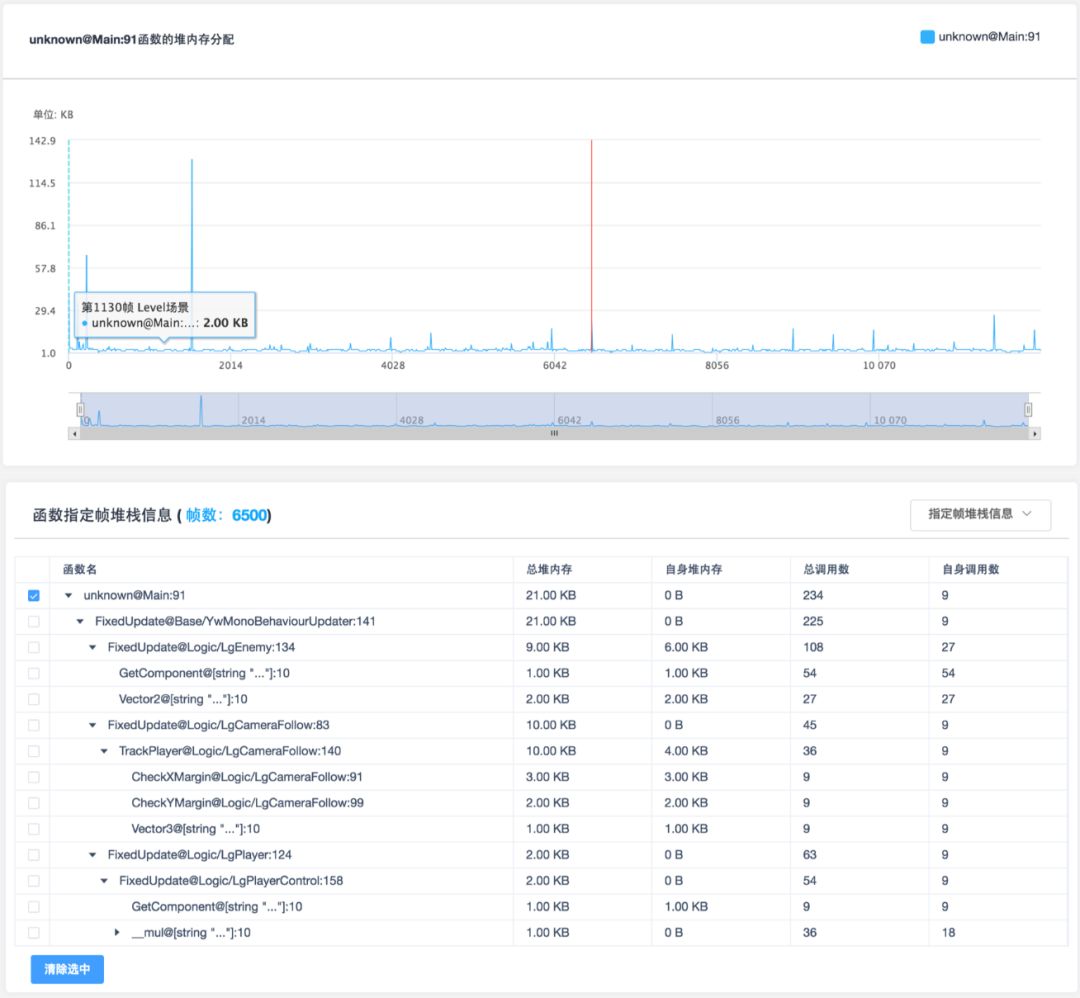Select the Vector3@[string "..."]:10 row name

coord(196,829)
